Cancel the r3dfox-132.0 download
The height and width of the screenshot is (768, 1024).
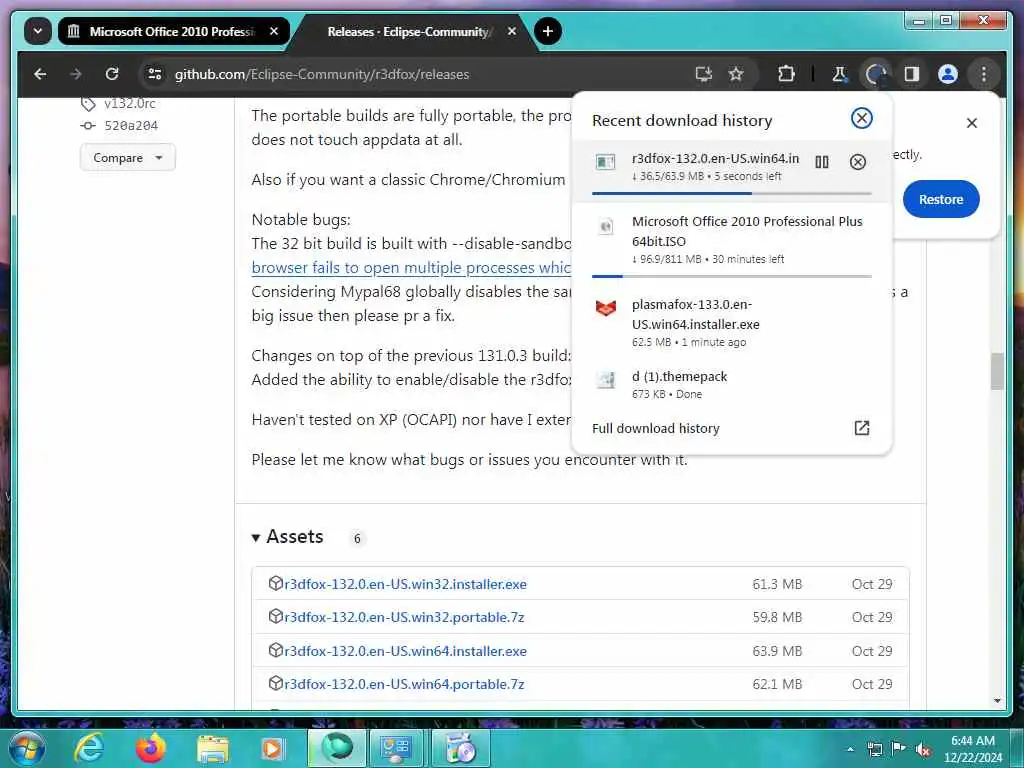pos(857,162)
